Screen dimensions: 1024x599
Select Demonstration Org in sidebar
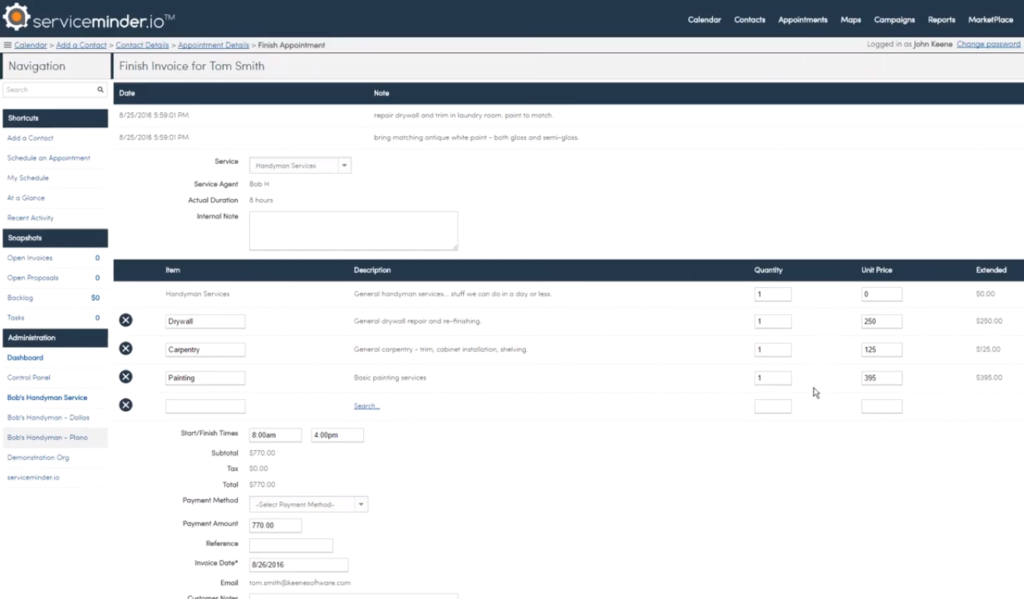coord(38,457)
